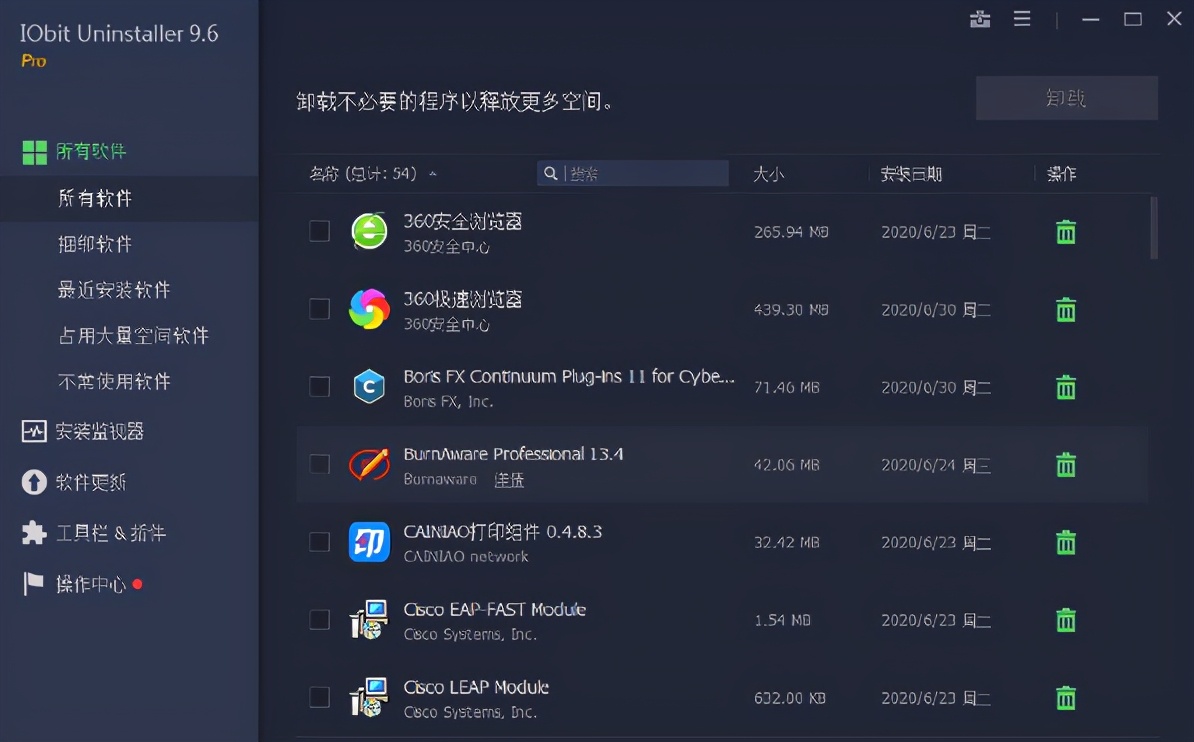
Task: Sort the list by the 大小 column
Action: click(769, 173)
